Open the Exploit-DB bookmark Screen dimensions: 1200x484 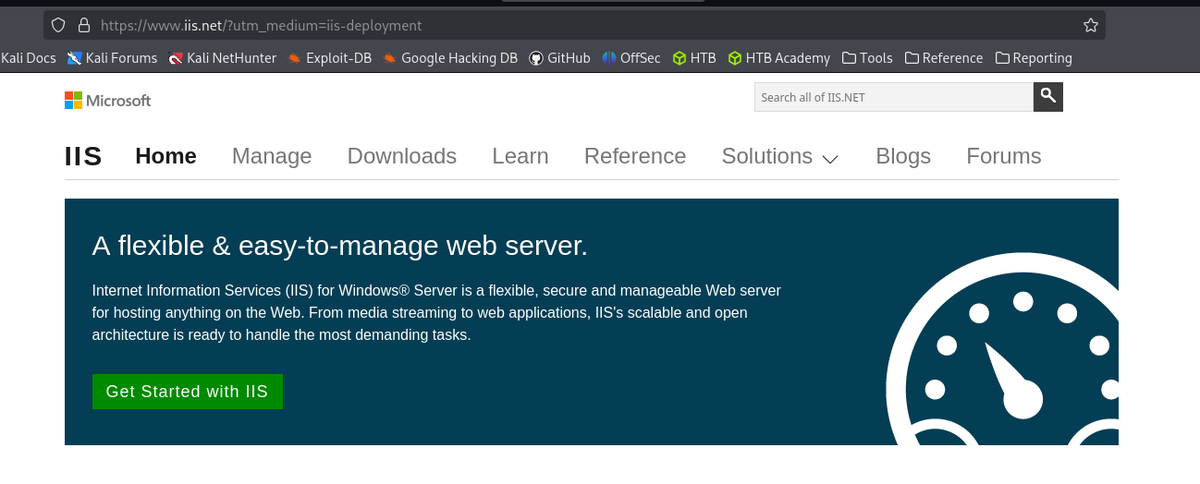(329, 58)
